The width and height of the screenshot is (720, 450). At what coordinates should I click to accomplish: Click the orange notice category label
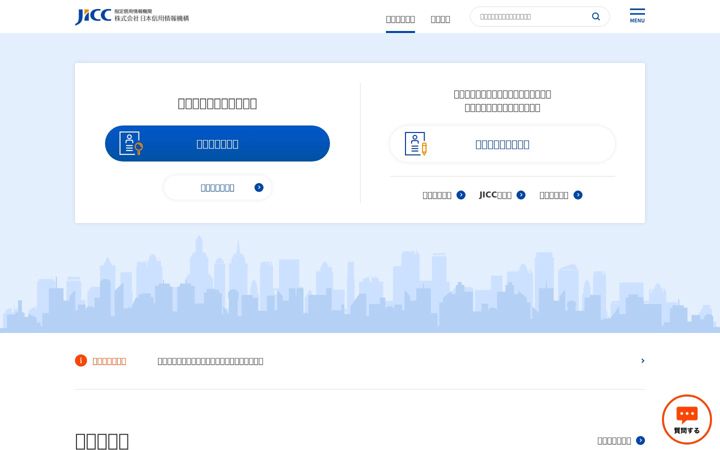pyautogui.click(x=109, y=361)
